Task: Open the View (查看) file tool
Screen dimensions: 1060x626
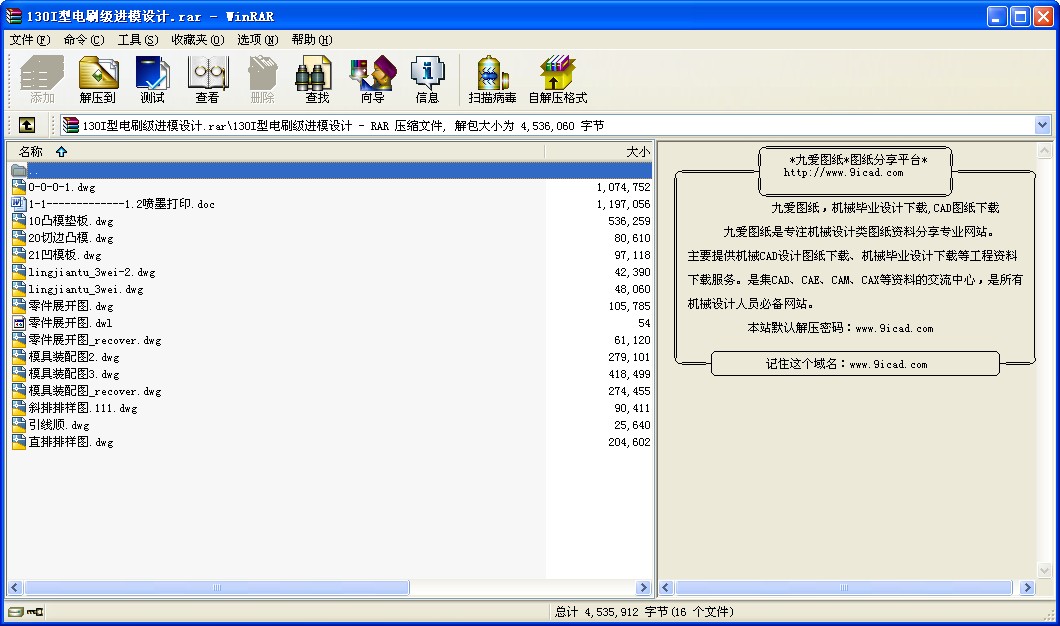Action: (x=207, y=79)
